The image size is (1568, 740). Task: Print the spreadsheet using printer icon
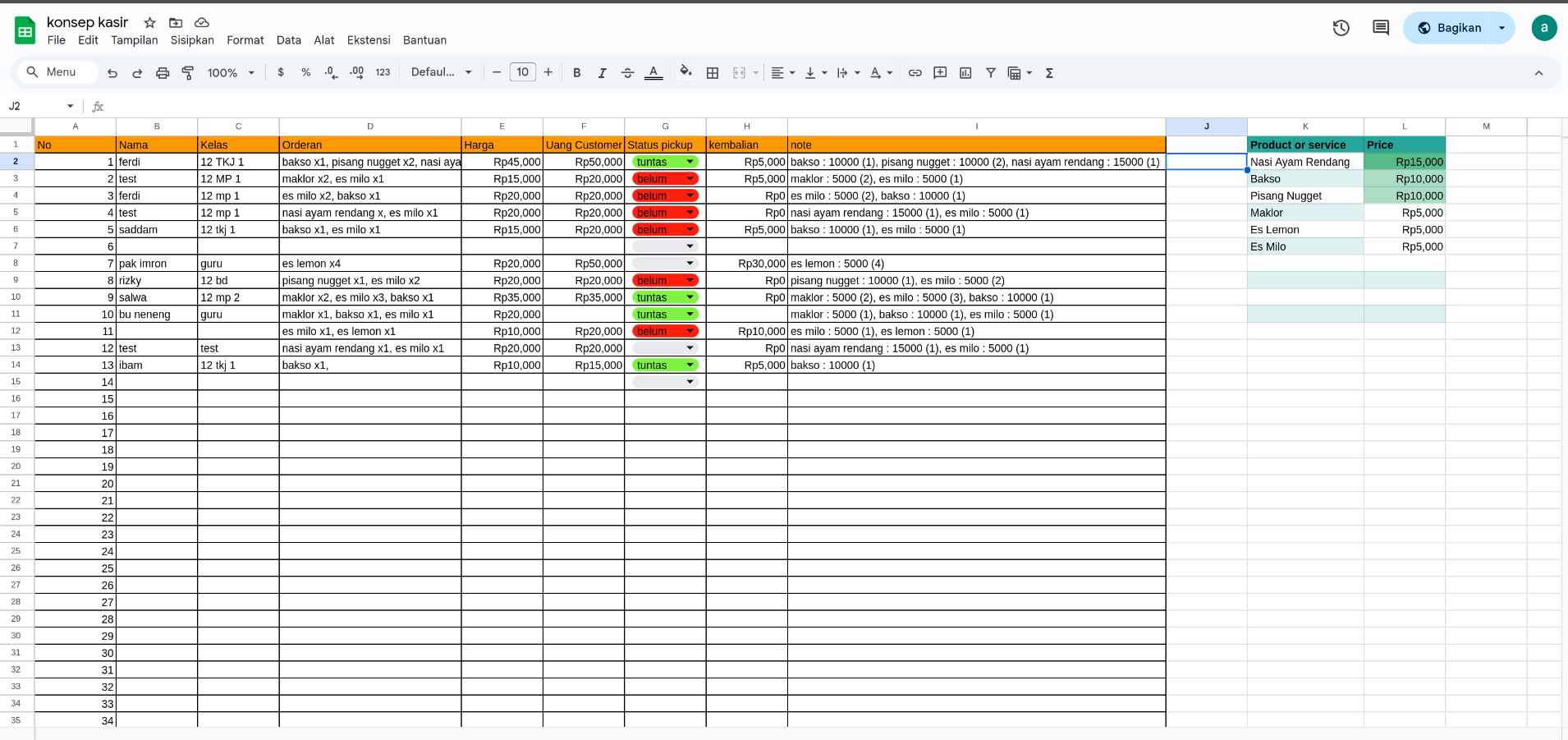coord(163,73)
